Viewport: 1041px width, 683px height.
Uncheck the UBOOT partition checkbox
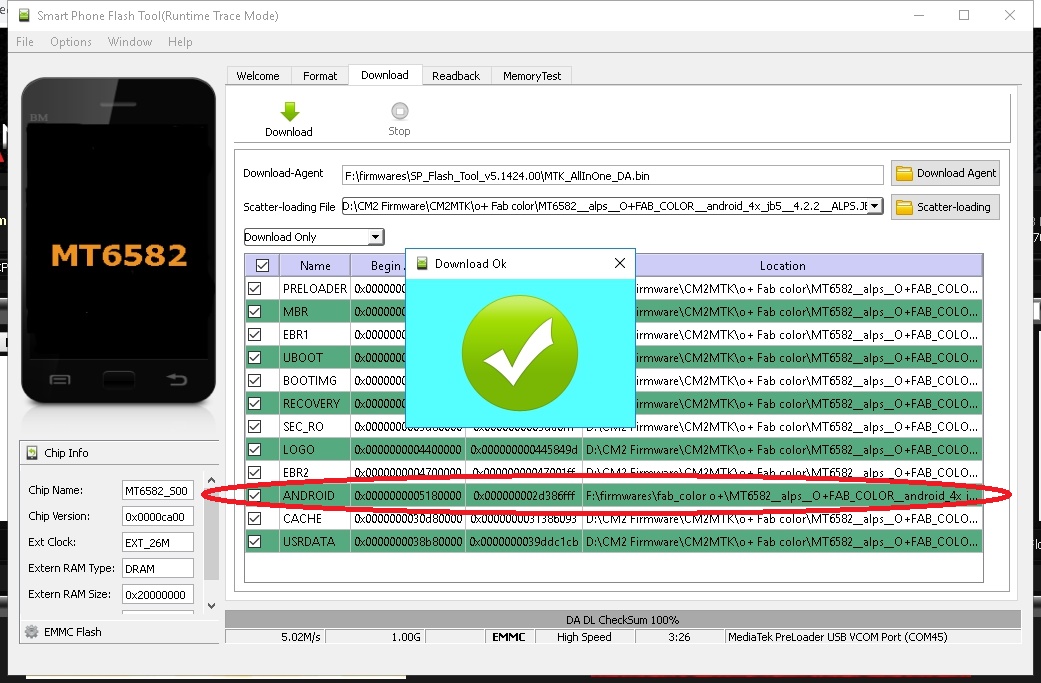pyautogui.click(x=254, y=357)
